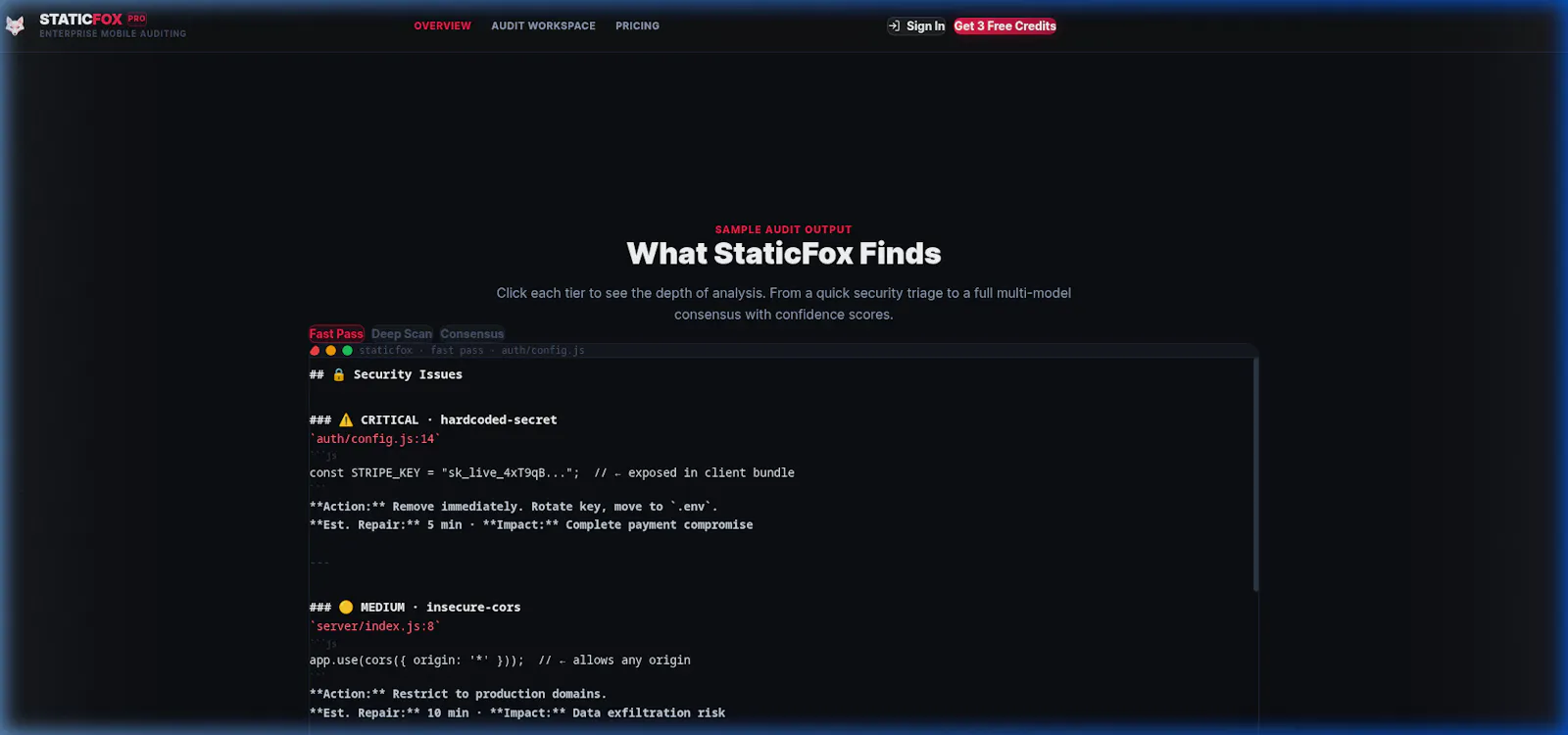Image resolution: width=1568 pixels, height=735 pixels.
Task: Click the sign-in arrow icon
Action: pyautogui.click(x=894, y=26)
